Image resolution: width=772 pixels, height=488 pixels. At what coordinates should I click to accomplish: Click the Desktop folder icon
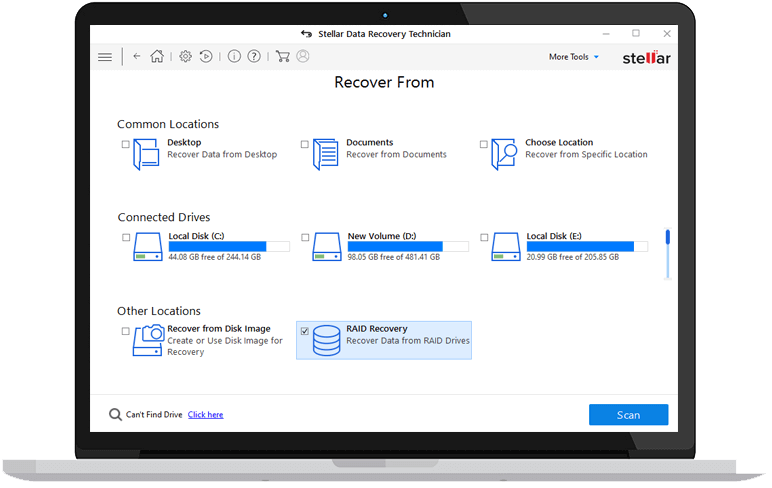tap(146, 154)
